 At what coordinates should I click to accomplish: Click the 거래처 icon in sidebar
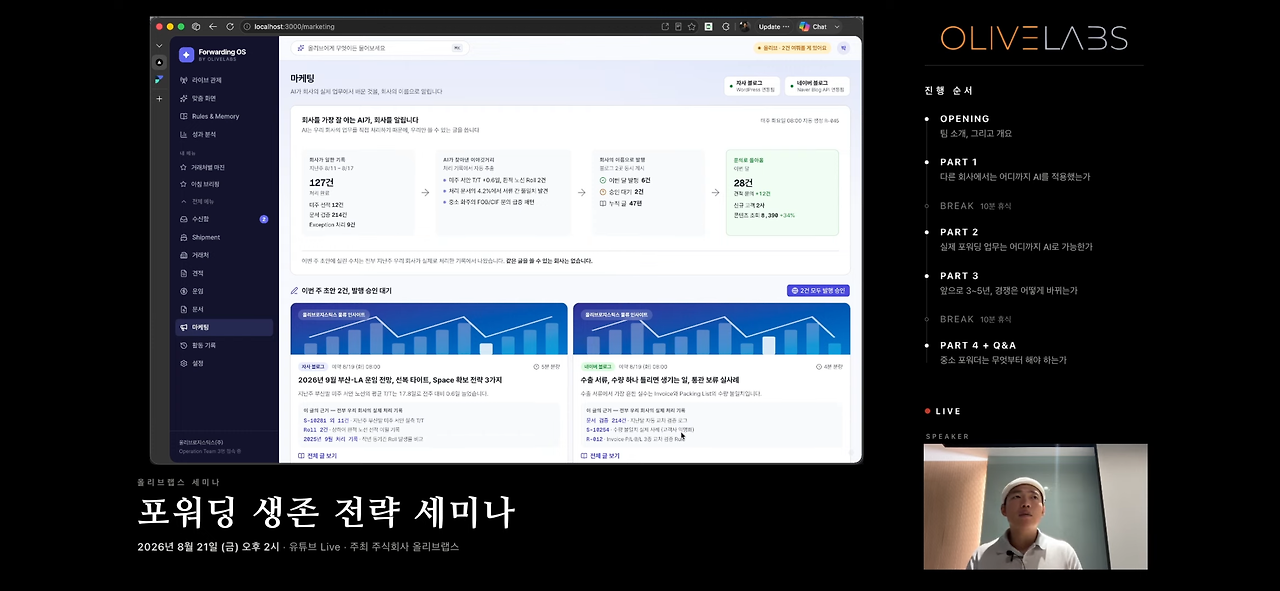point(183,255)
